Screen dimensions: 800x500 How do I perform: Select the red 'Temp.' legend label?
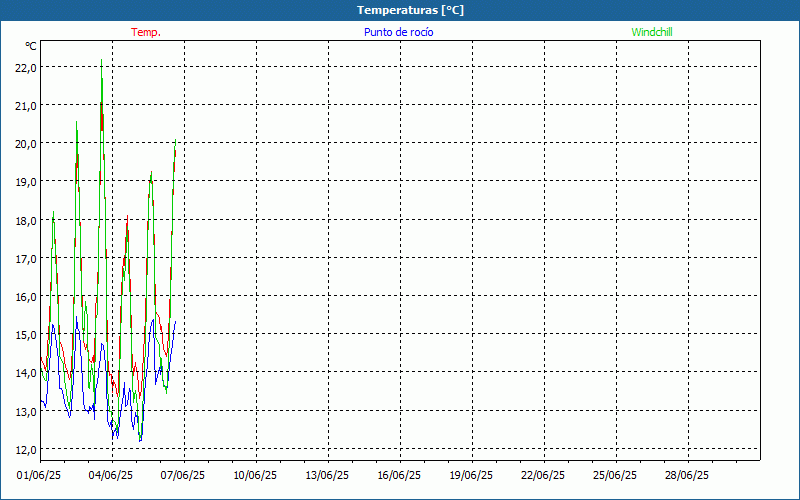coord(146,32)
